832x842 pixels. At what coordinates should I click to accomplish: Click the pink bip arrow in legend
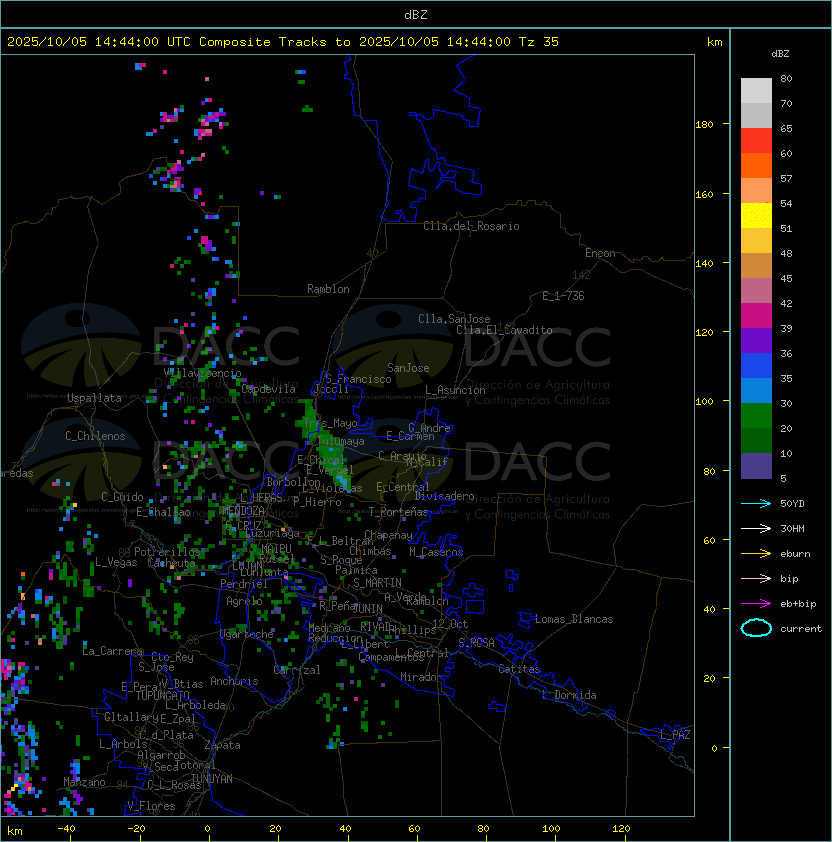[x=756, y=578]
